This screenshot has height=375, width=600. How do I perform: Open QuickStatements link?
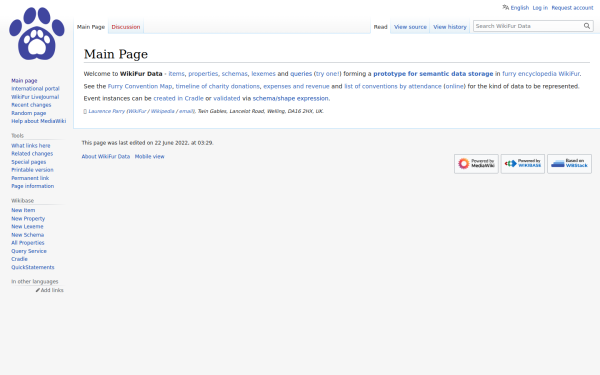pos(33,267)
